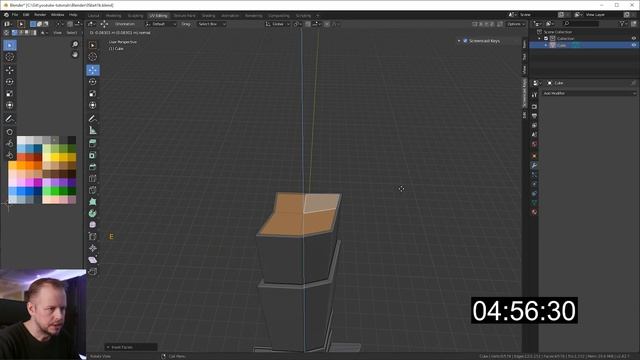Select the Cursor tool in 3D viewport toolbar
The height and width of the screenshot is (360, 640).
point(93,57)
